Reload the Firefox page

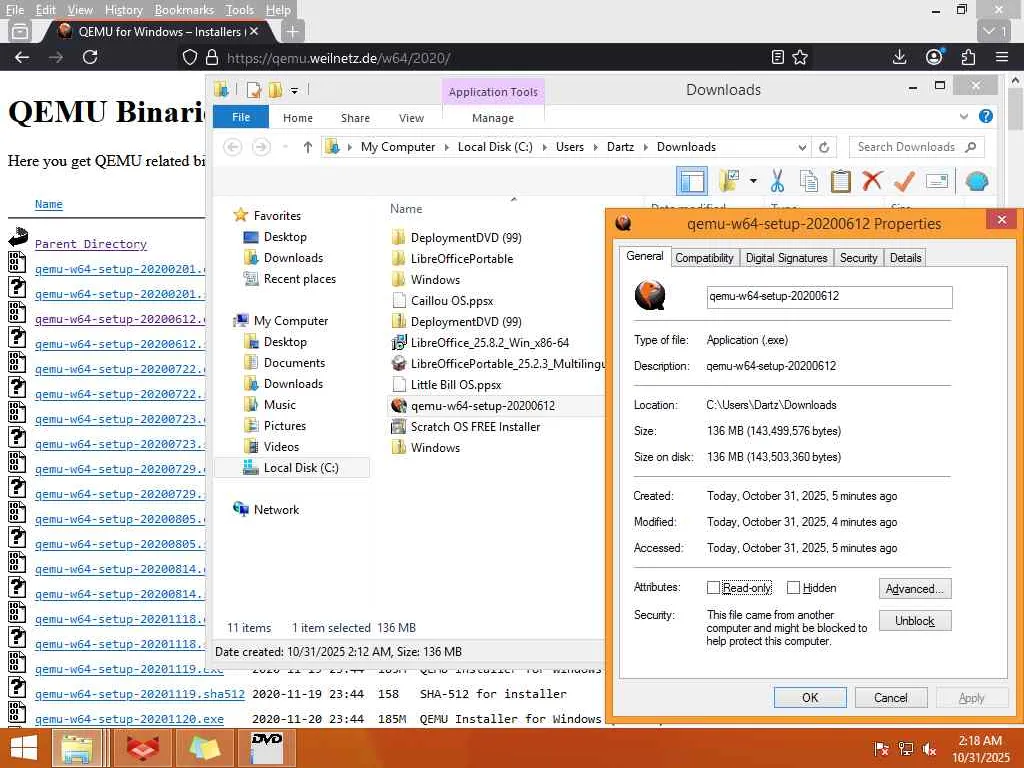[90, 57]
